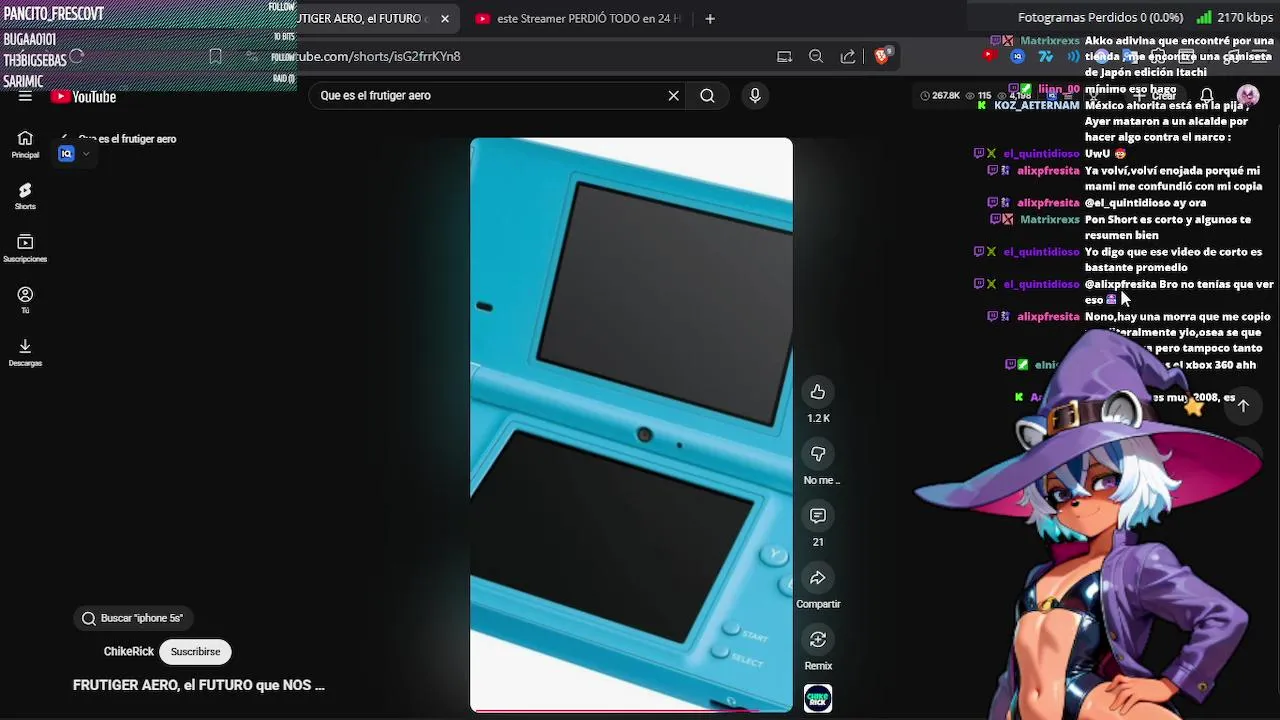
Task: Open Descargas in the sidebar
Action: pos(25,352)
